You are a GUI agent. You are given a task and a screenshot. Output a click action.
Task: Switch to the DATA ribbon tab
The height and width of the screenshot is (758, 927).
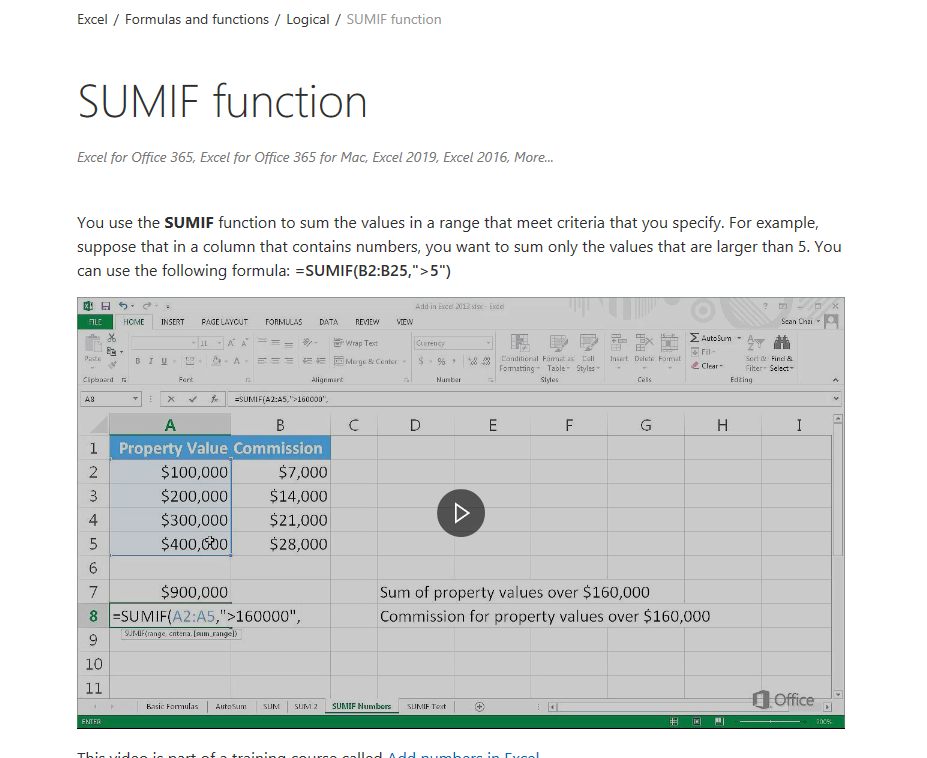[328, 322]
